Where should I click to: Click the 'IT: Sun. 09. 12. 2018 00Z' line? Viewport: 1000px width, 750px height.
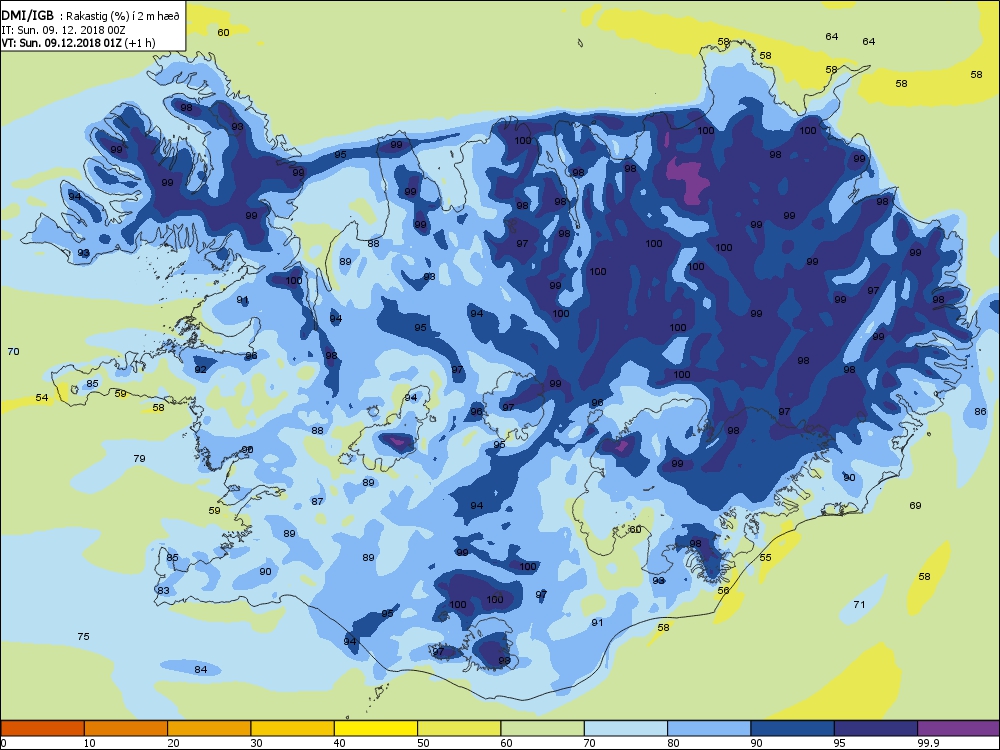pyautogui.click(x=62, y=30)
